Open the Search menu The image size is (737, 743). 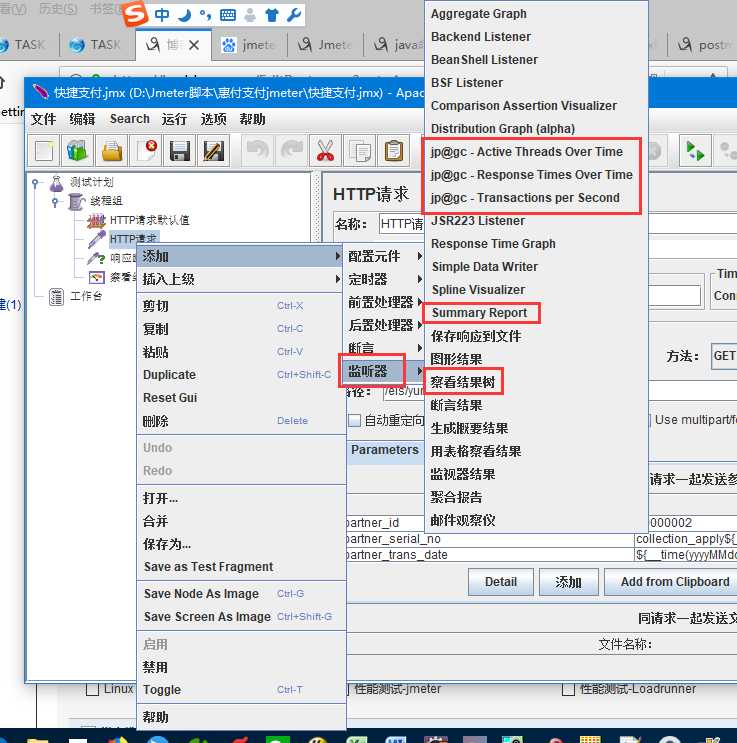129,119
